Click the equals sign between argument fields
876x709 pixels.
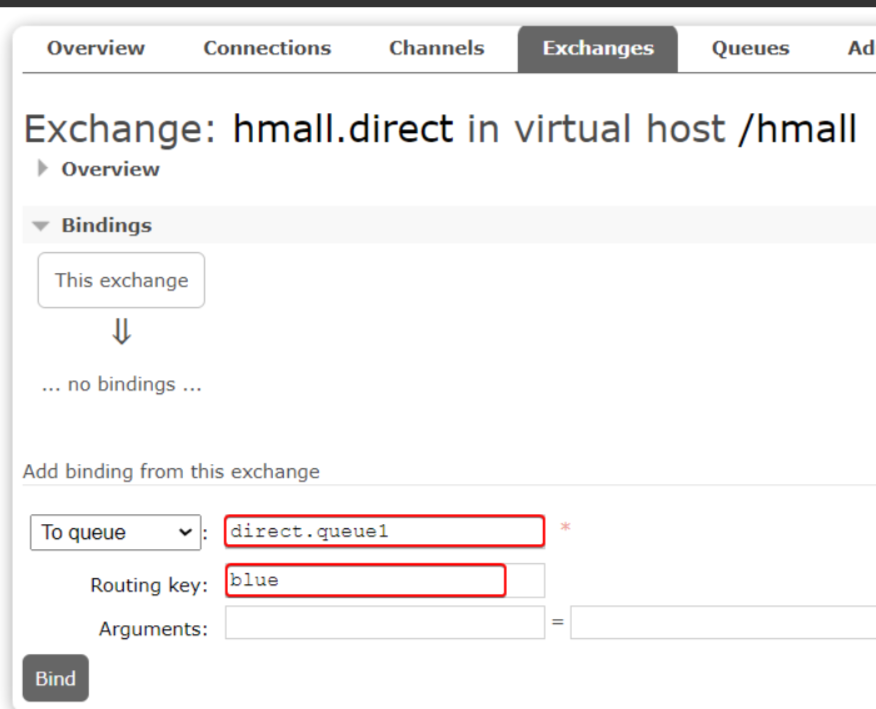(558, 623)
